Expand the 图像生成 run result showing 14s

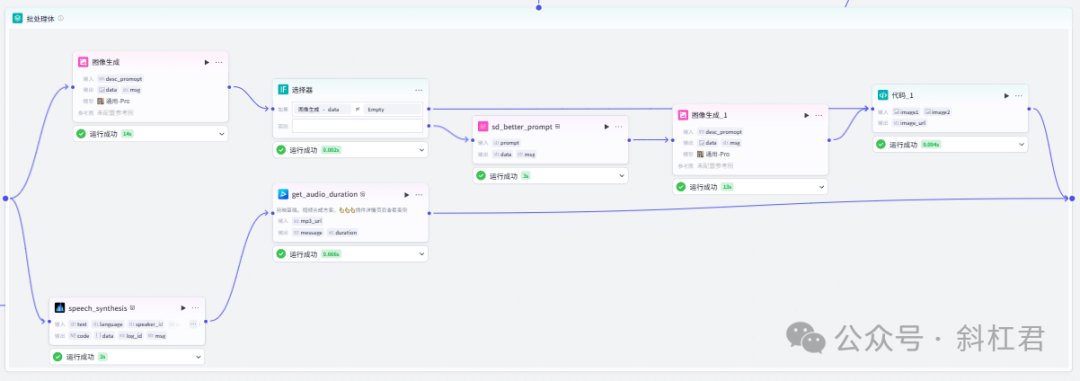click(222, 134)
